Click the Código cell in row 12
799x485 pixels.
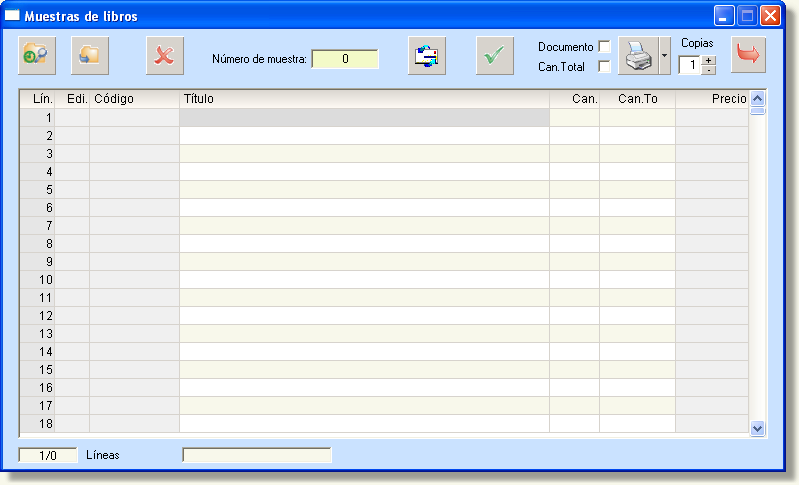click(135, 316)
